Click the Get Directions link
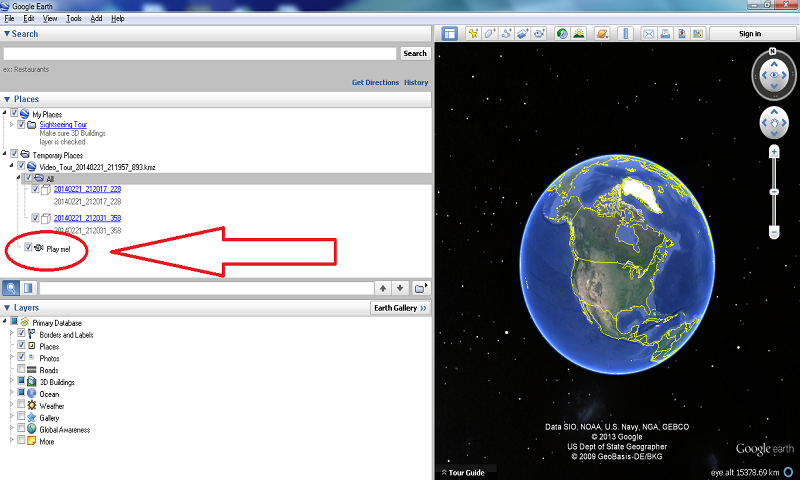 tap(375, 82)
